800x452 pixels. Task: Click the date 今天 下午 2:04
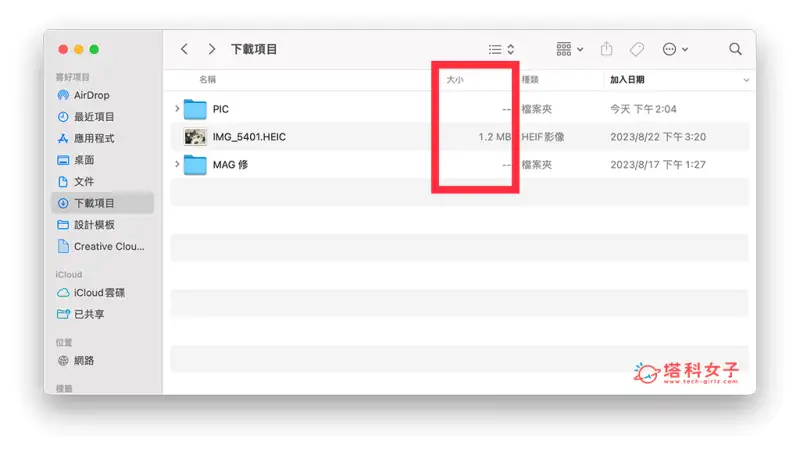pos(643,109)
